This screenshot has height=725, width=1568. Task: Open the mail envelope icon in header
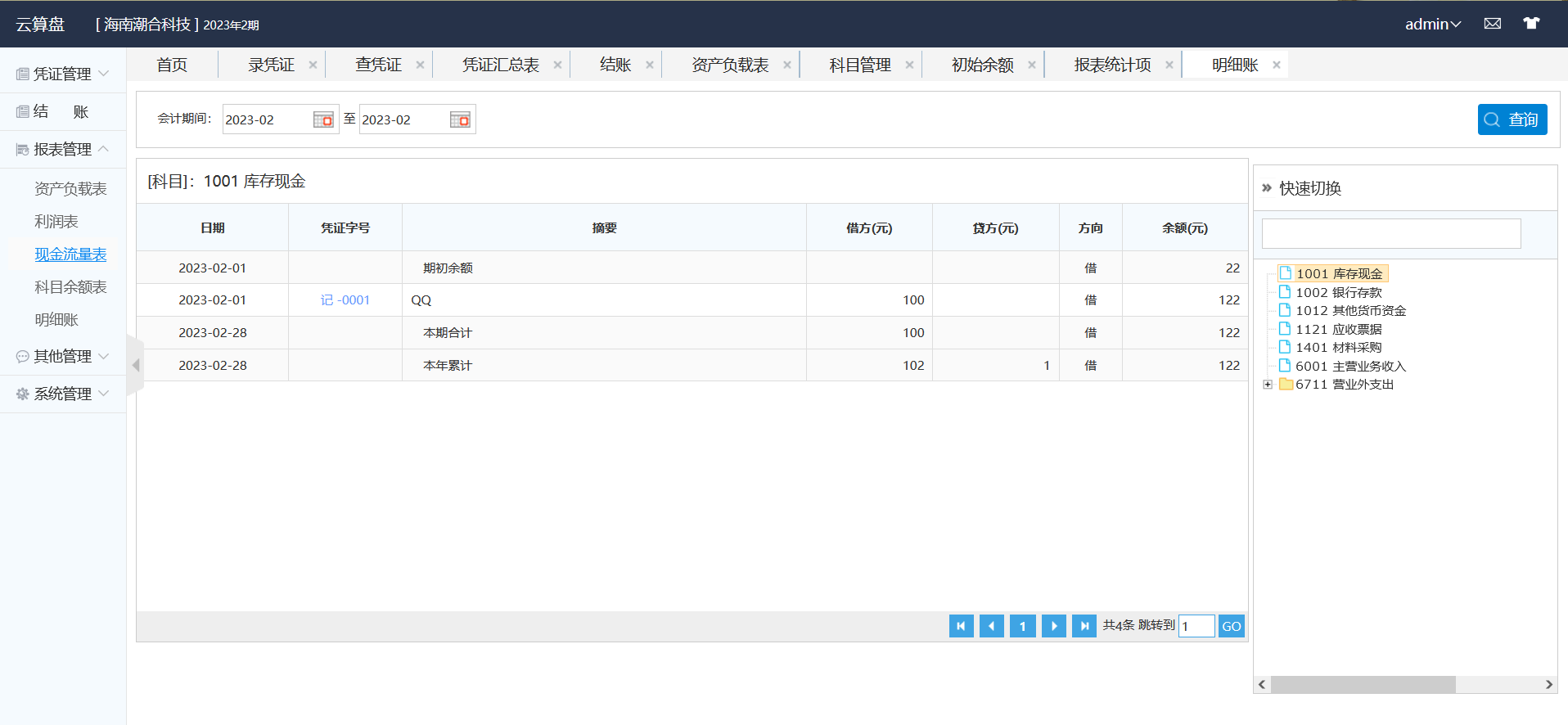coord(1492,24)
